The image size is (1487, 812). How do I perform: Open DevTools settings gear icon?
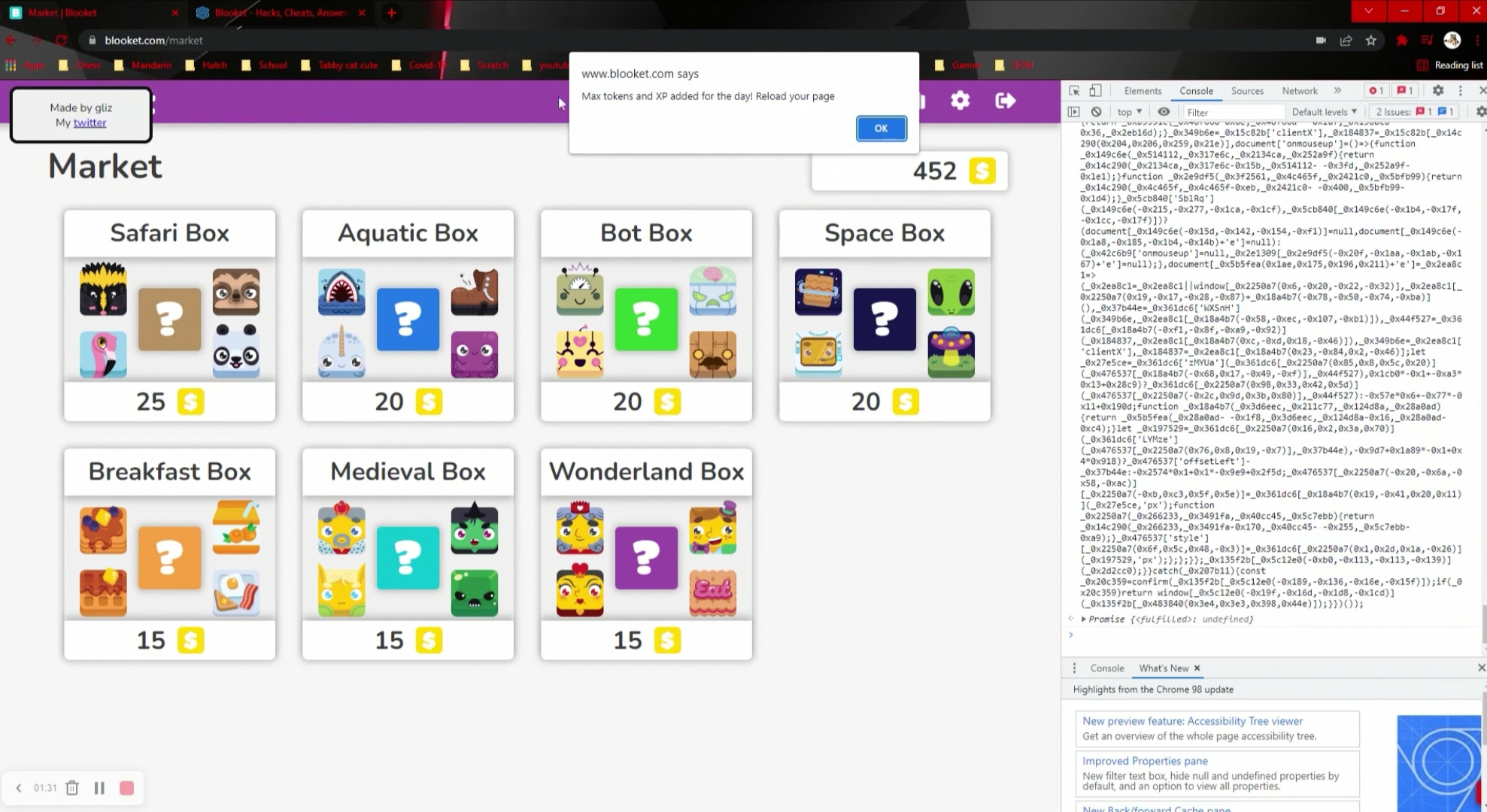[1437, 90]
